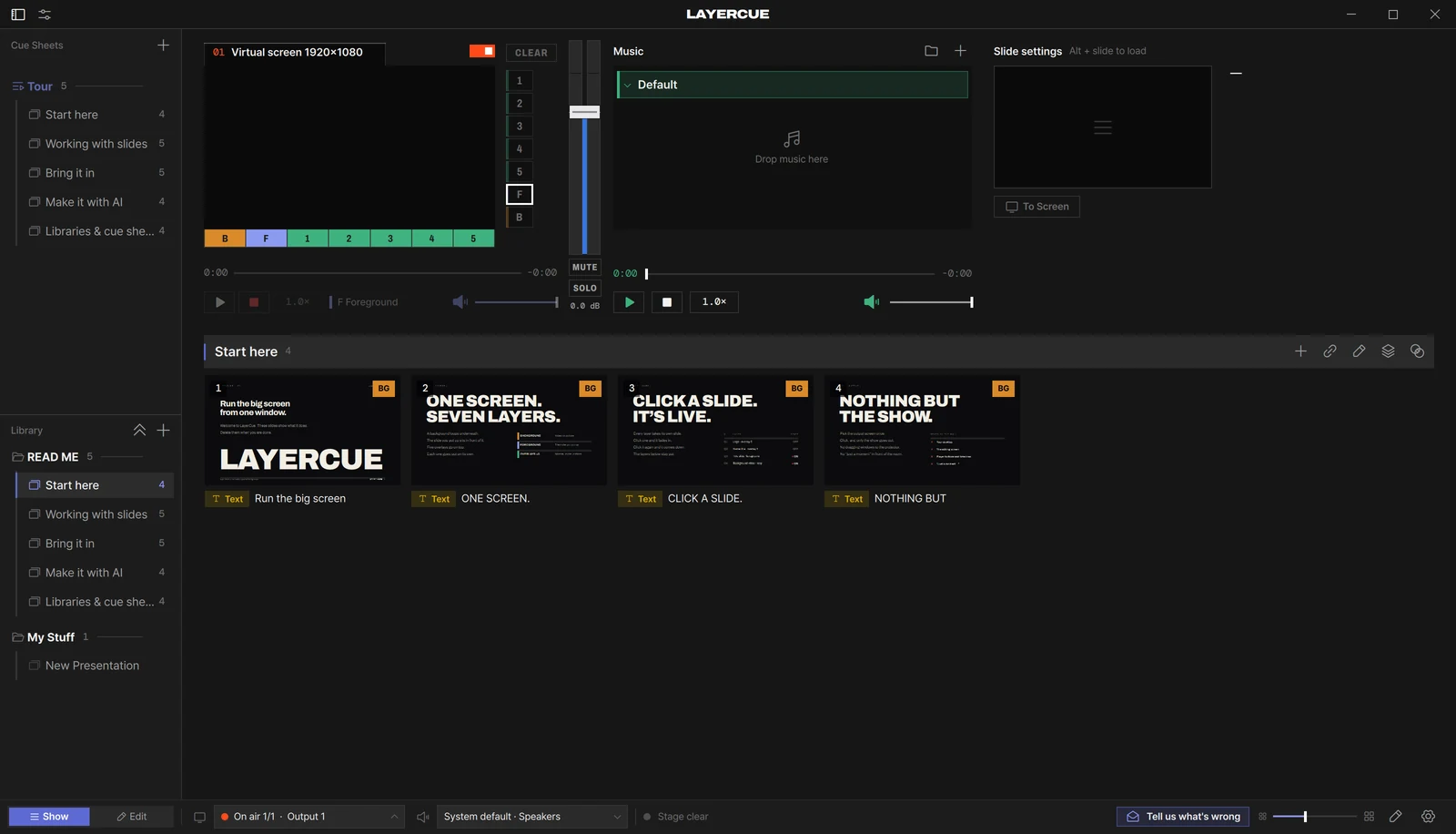The height and width of the screenshot is (834, 1456).
Task: Click the link icon in Start here bar
Action: click(1330, 351)
